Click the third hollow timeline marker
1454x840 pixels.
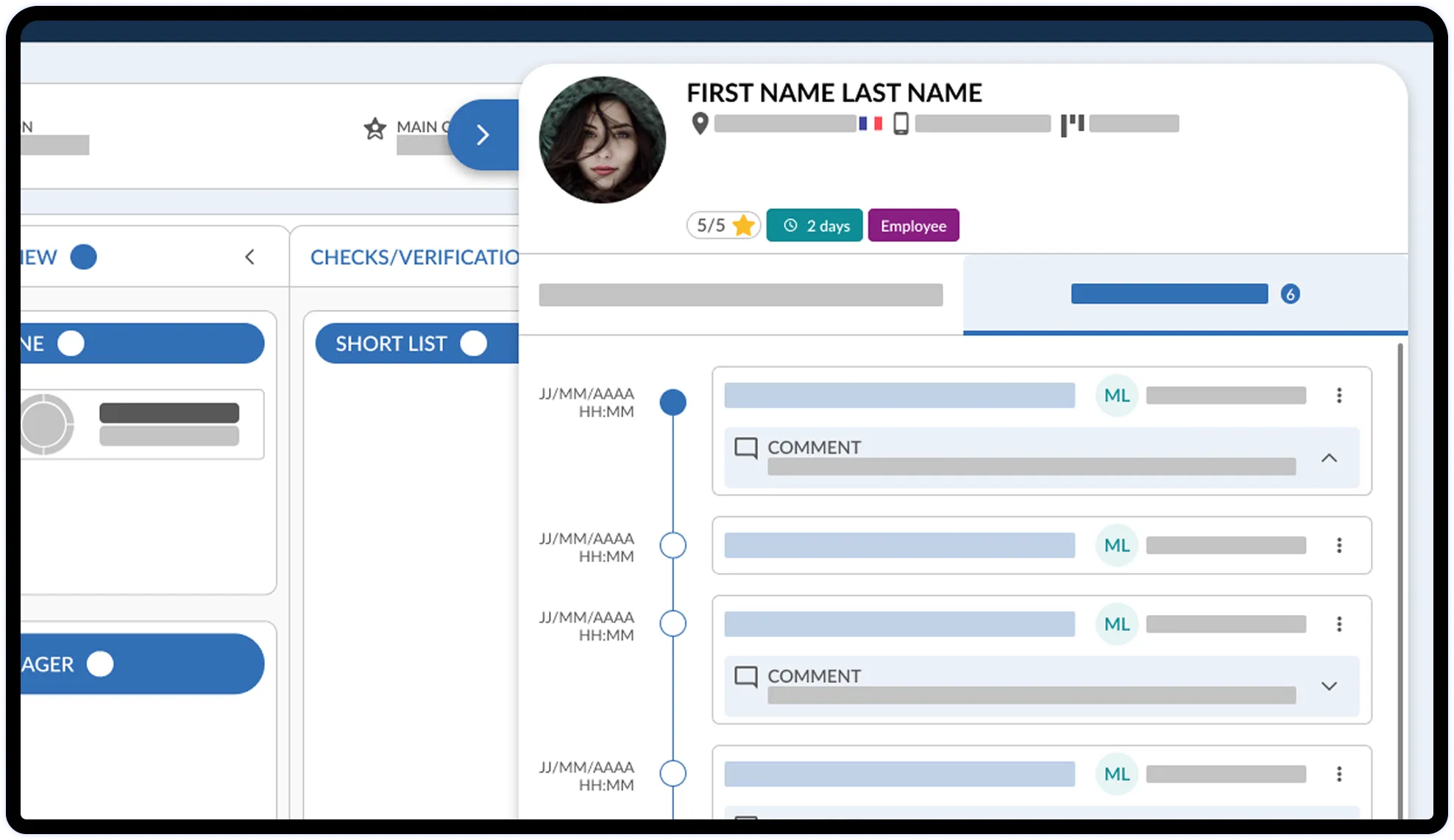point(673,624)
